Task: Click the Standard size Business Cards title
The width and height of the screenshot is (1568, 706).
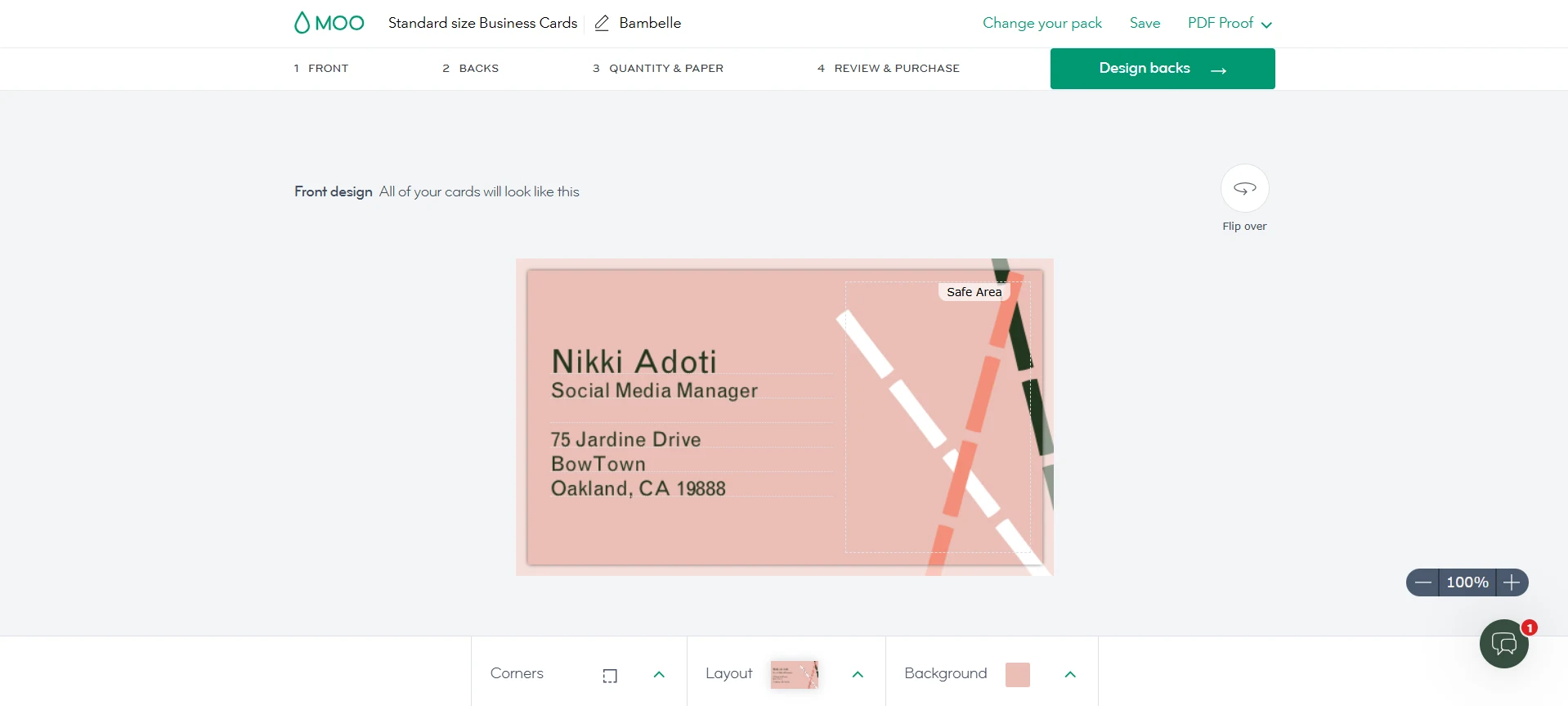Action: (x=482, y=23)
